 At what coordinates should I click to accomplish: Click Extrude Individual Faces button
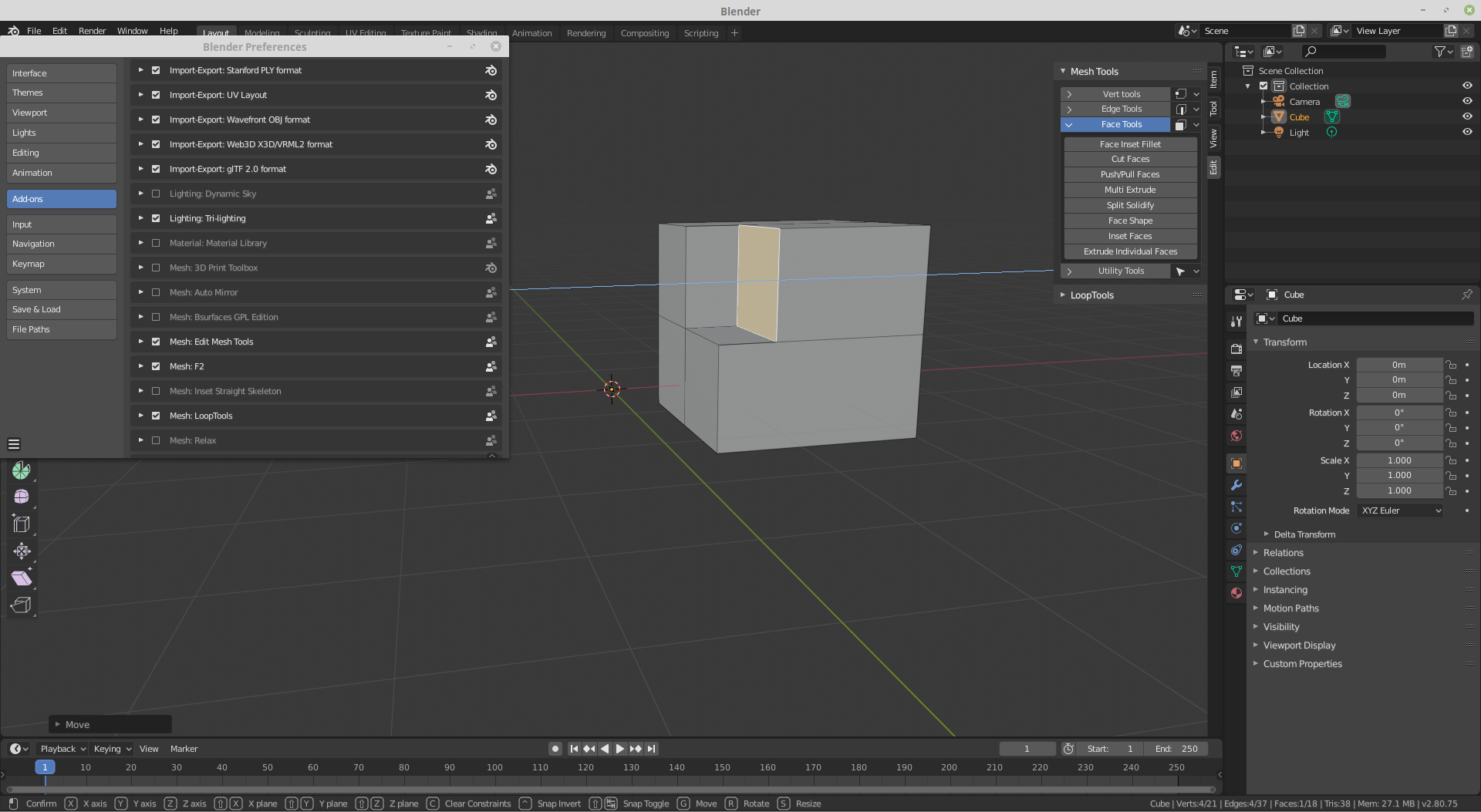click(1130, 251)
